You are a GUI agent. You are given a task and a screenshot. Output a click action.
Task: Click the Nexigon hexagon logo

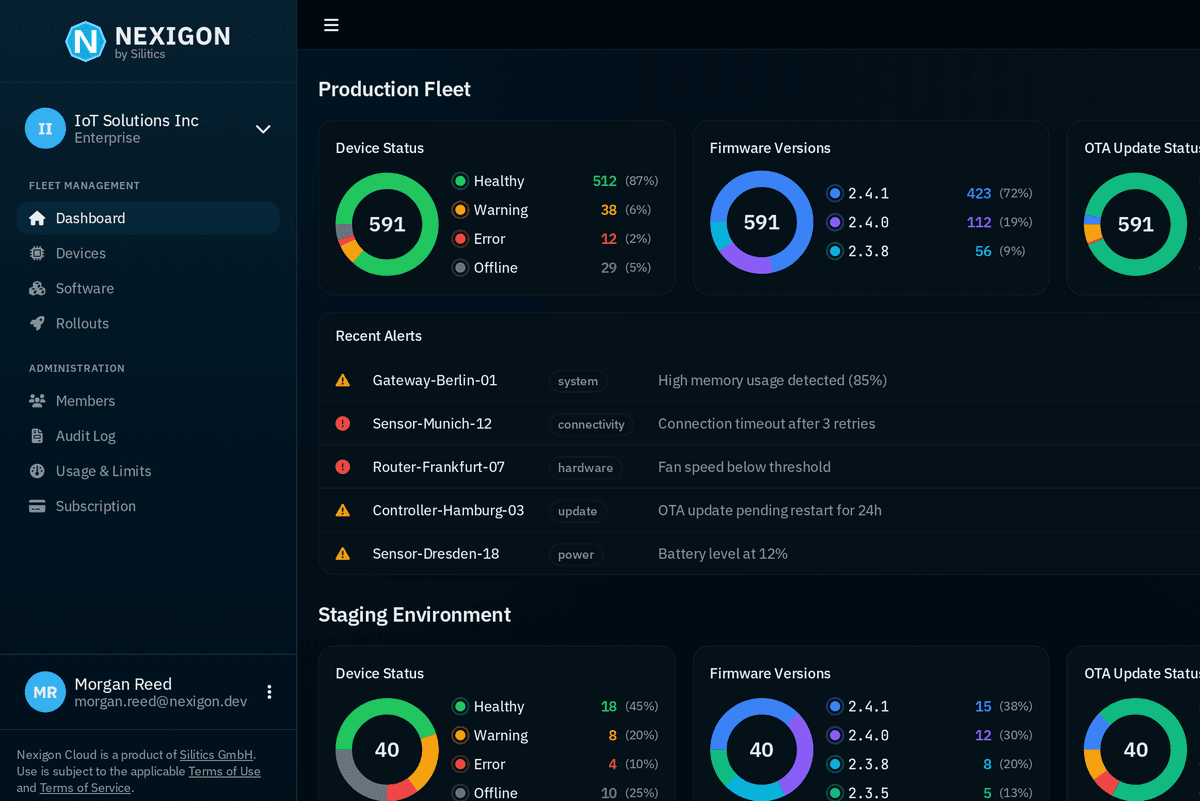click(x=85, y=41)
